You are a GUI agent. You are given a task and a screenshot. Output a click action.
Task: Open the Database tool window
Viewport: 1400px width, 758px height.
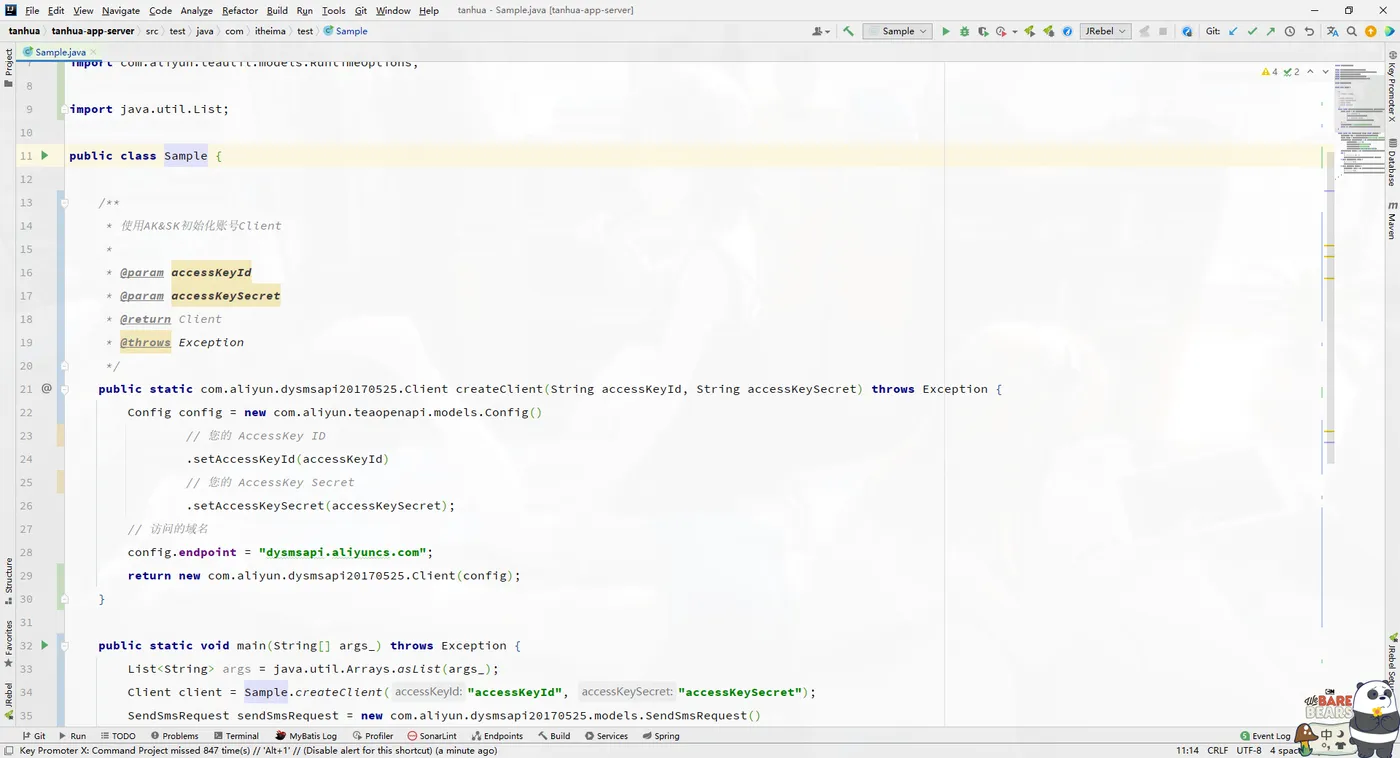1391,162
